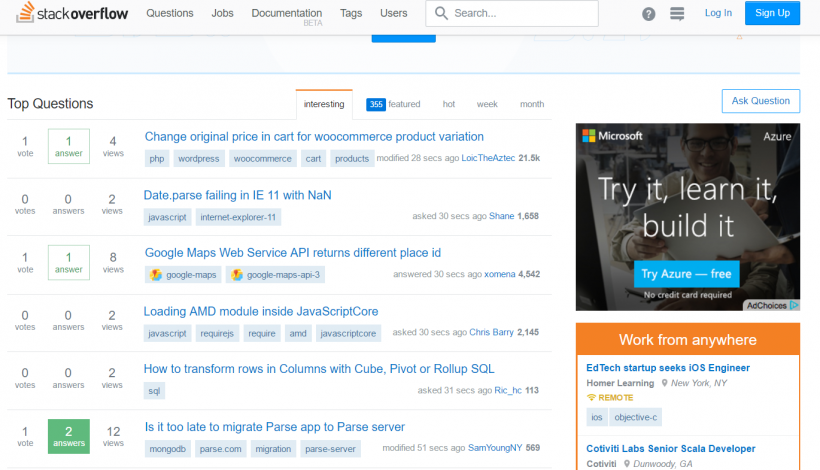The height and width of the screenshot is (470, 820).
Task: Click the Log In link
Action: pyautogui.click(x=718, y=13)
